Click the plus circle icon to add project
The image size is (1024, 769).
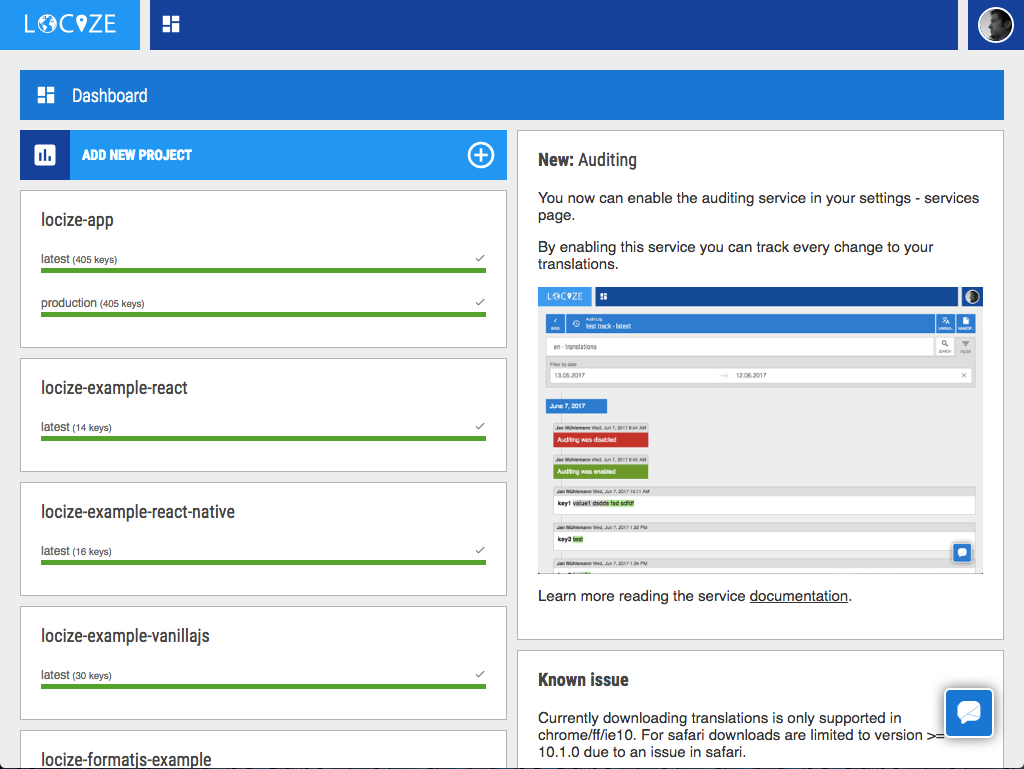481,155
